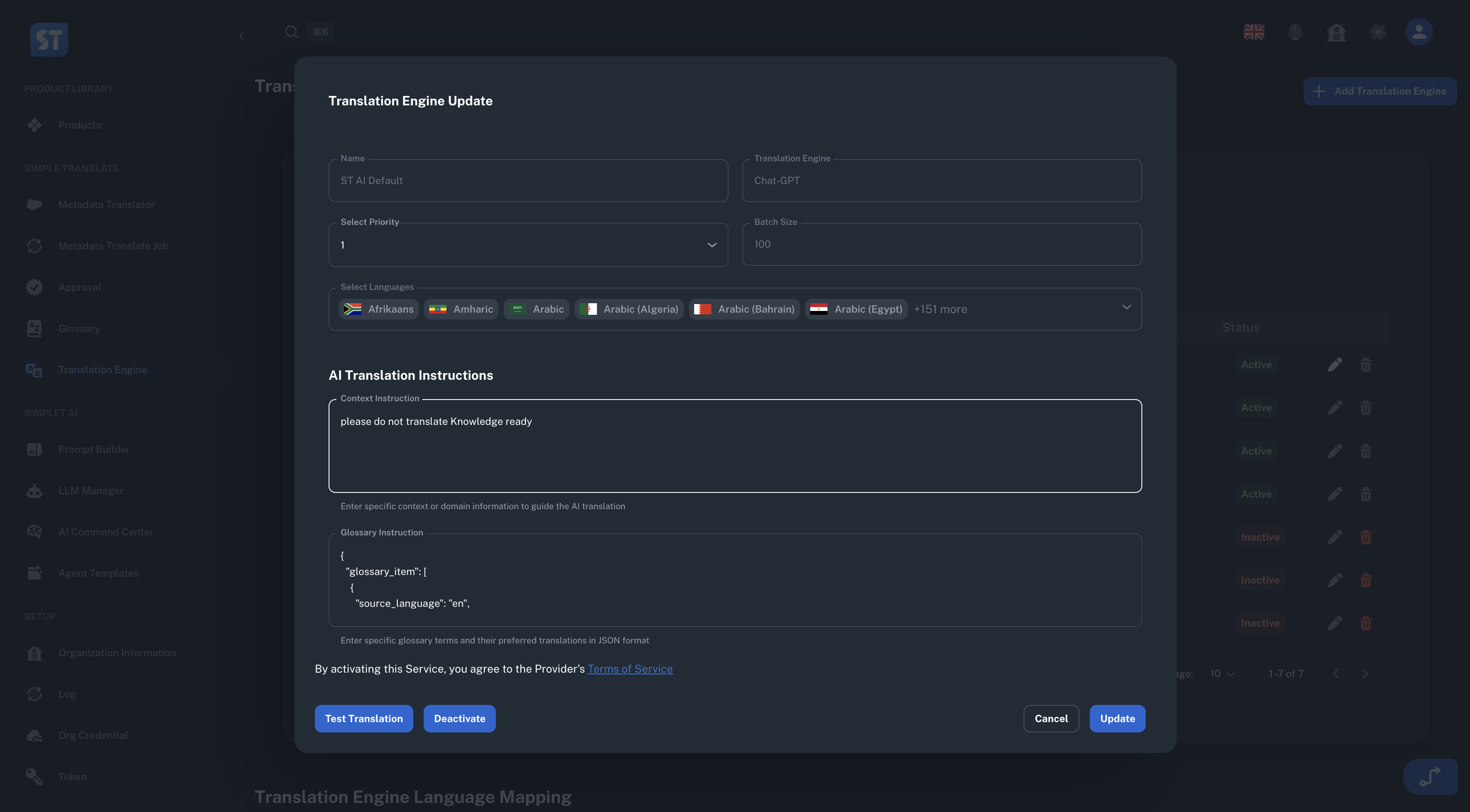Select Glossary in the sidebar menu
The width and height of the screenshot is (1470, 812).
(x=79, y=328)
